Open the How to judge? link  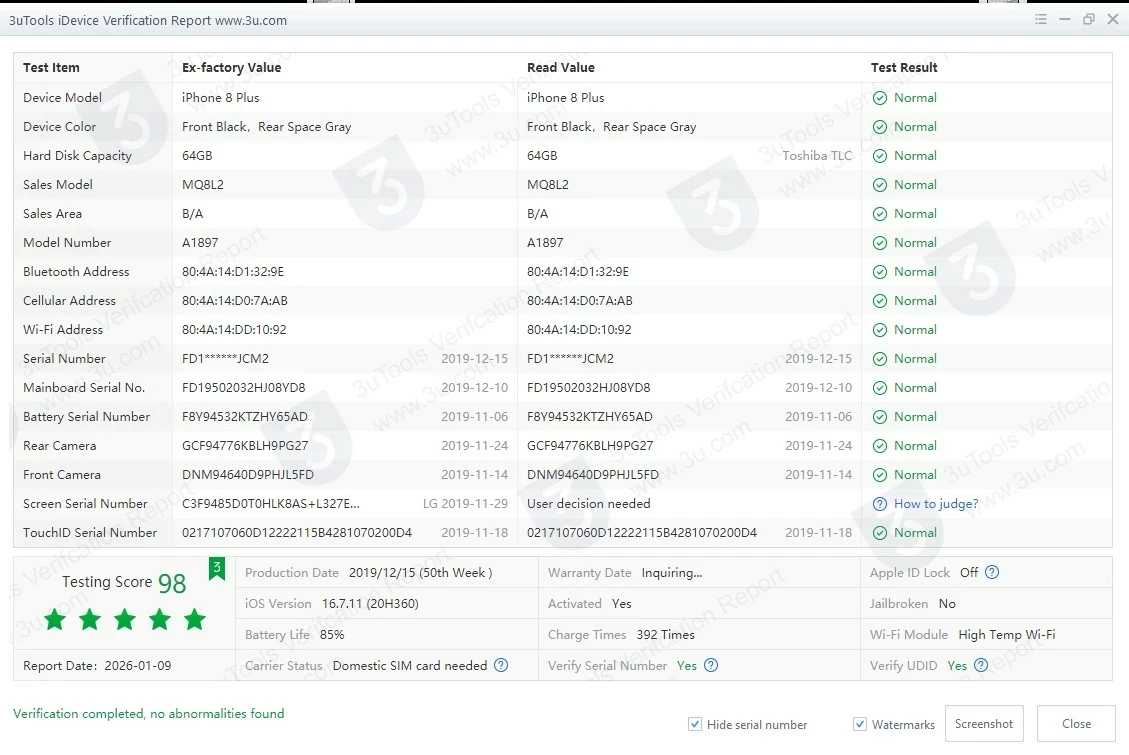point(936,504)
